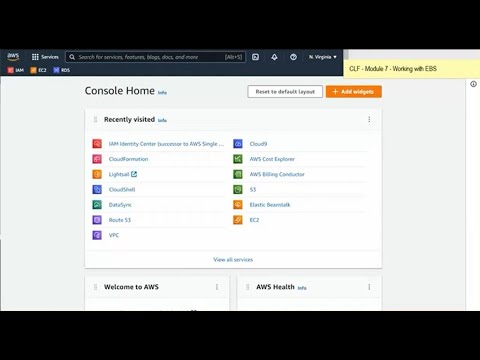Open the help question mark menu

tap(293, 57)
